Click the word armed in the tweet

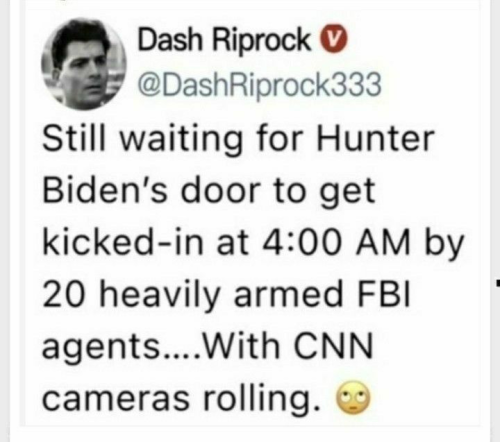coord(288,293)
